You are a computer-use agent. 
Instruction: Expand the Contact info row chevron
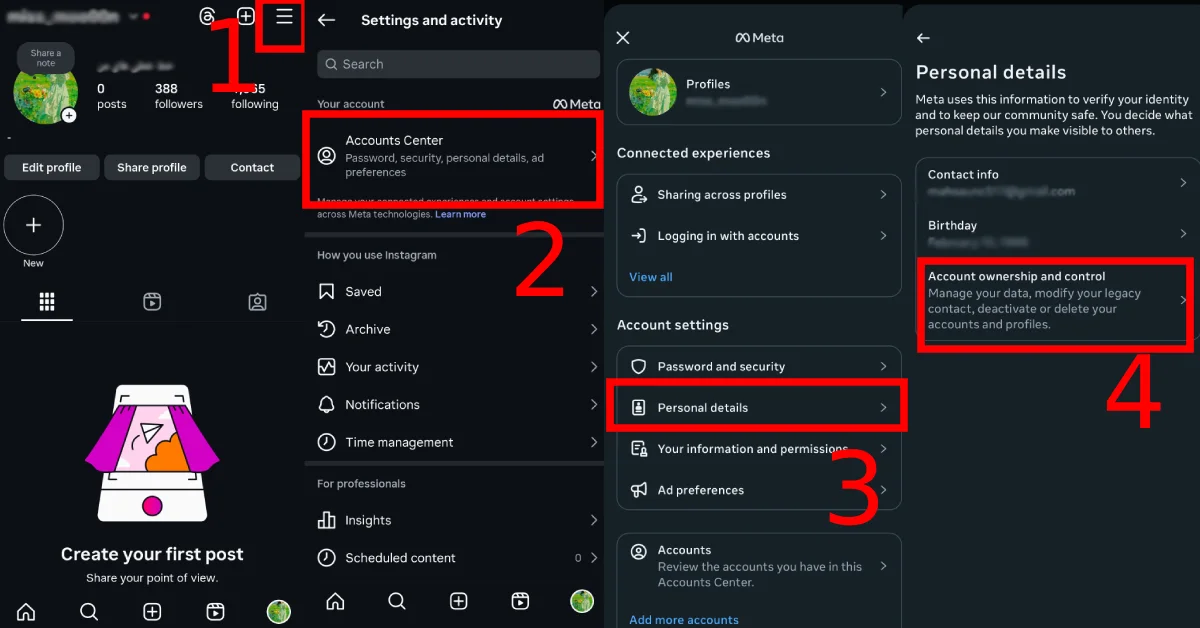coord(1183,183)
